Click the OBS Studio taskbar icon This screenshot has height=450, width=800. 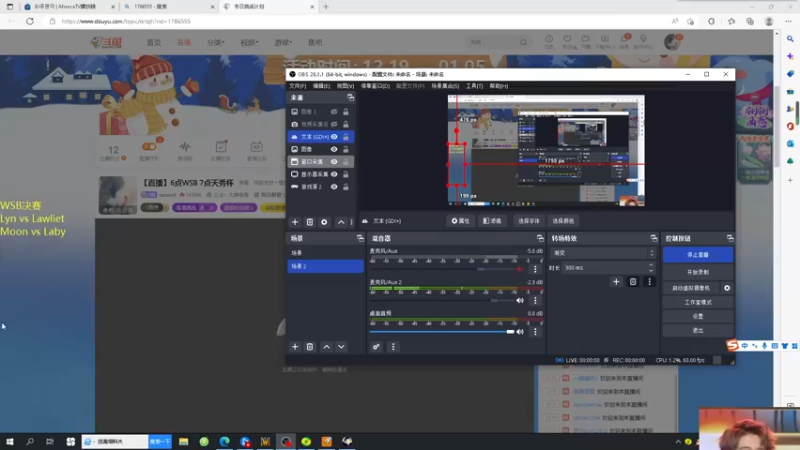click(x=286, y=441)
